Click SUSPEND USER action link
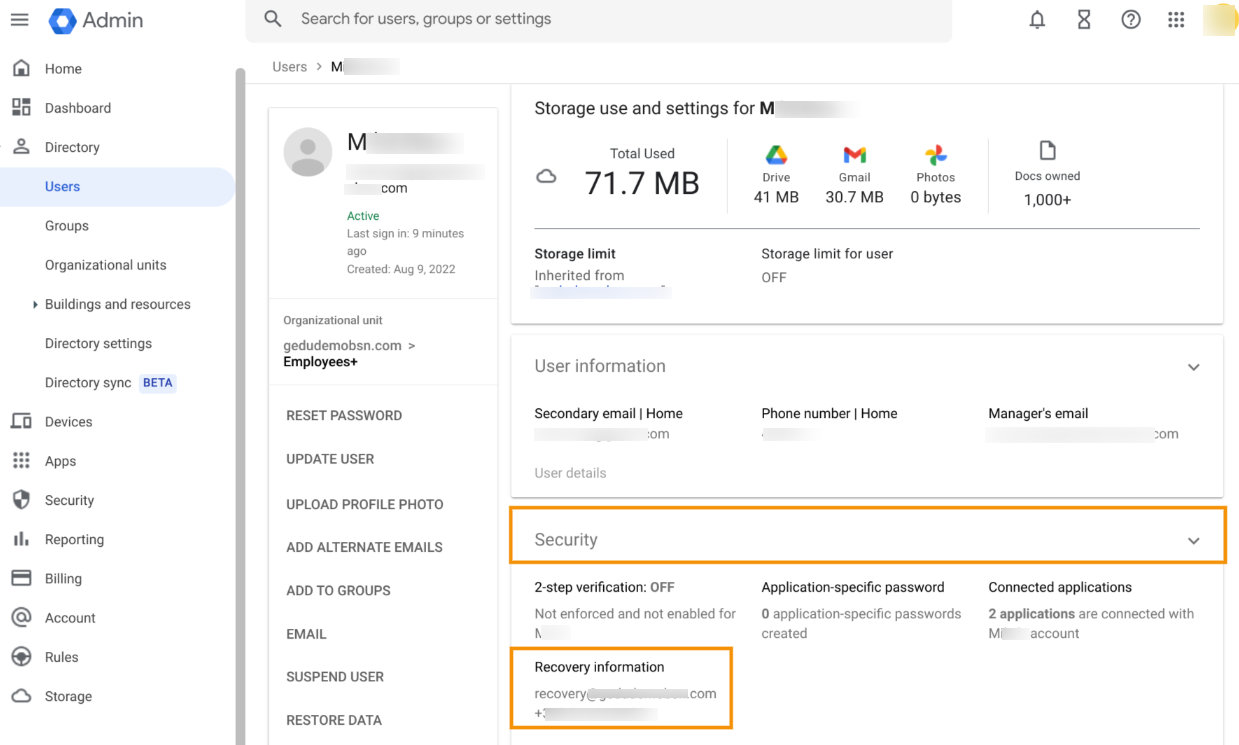 (335, 677)
